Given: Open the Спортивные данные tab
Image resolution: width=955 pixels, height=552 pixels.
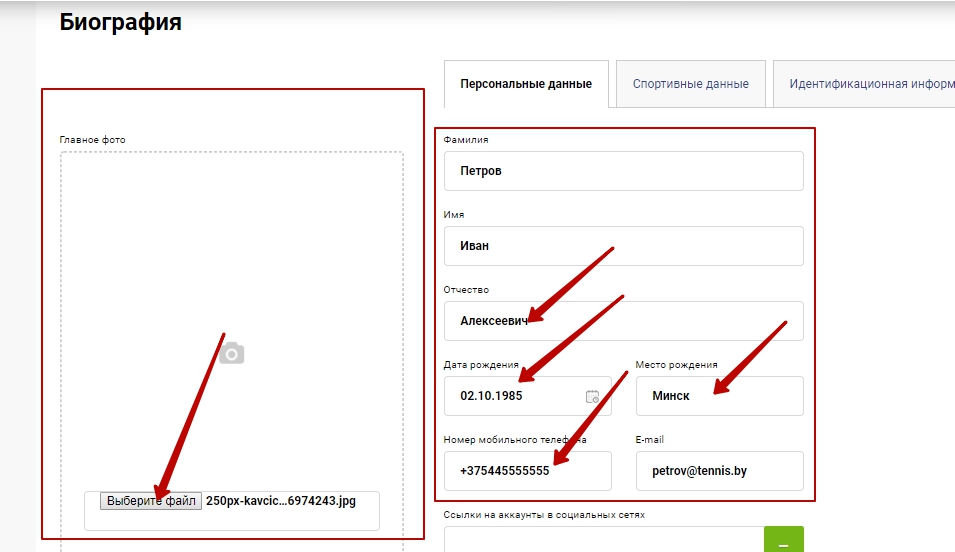Looking at the screenshot, I should pyautogui.click(x=690, y=84).
